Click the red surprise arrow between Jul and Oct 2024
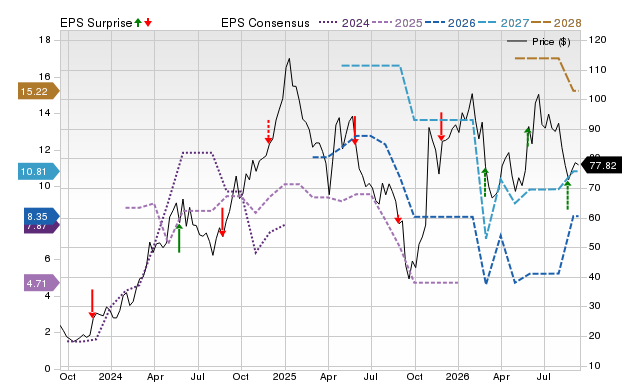The image size is (640, 382). coord(222,222)
